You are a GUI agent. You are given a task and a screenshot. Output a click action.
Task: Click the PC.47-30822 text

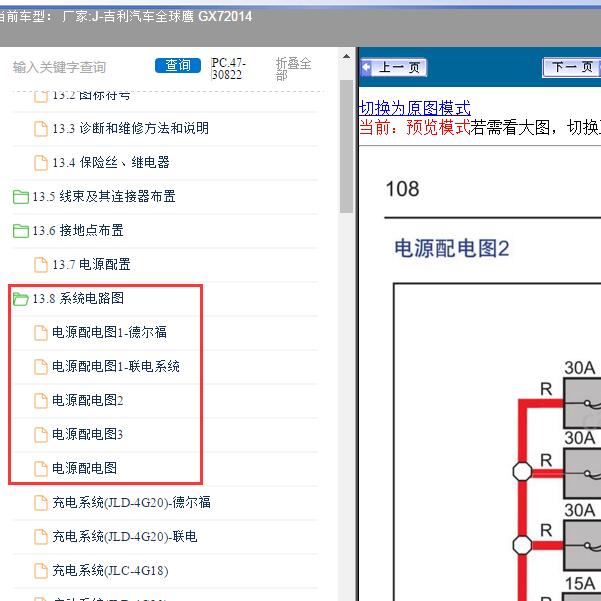[x=228, y=69]
